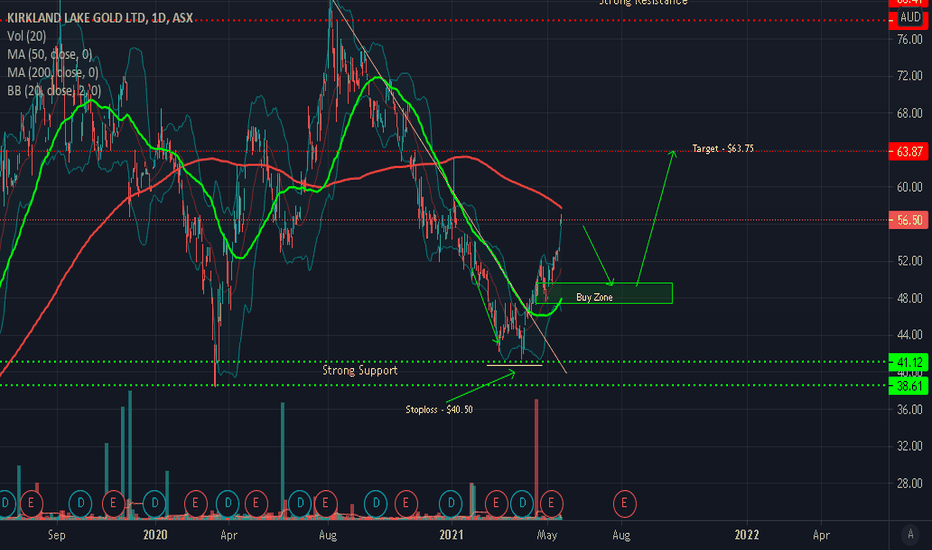Click the 28.00 value on the price axis

909,483
